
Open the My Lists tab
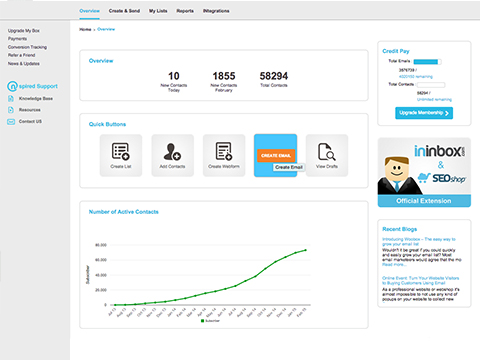pos(158,11)
